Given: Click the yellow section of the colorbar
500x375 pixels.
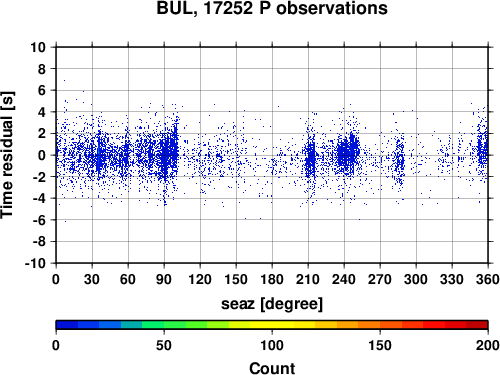Looking at the screenshot, I should [272, 325].
